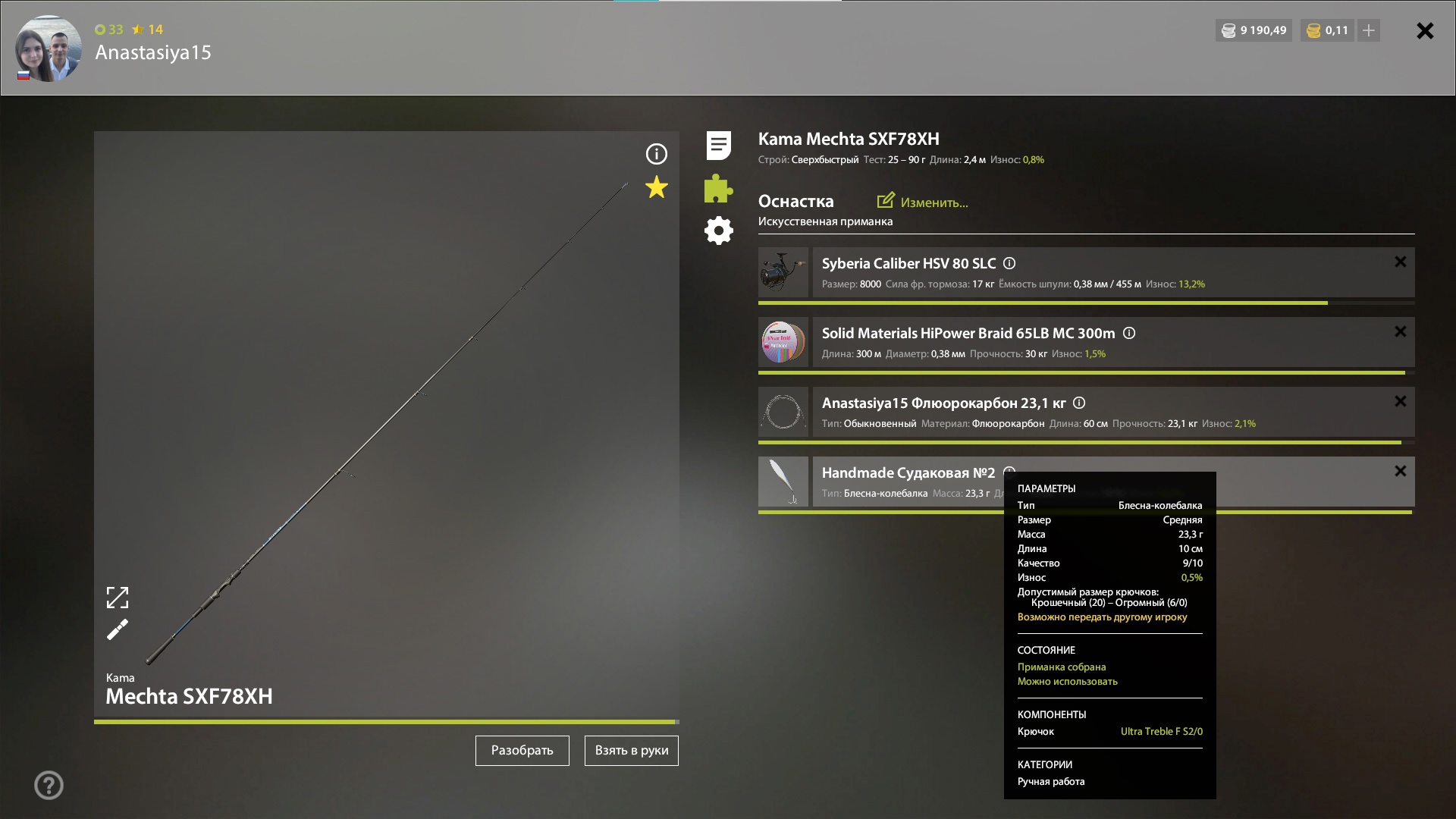Toggle the favorite star on the rod

(656, 187)
